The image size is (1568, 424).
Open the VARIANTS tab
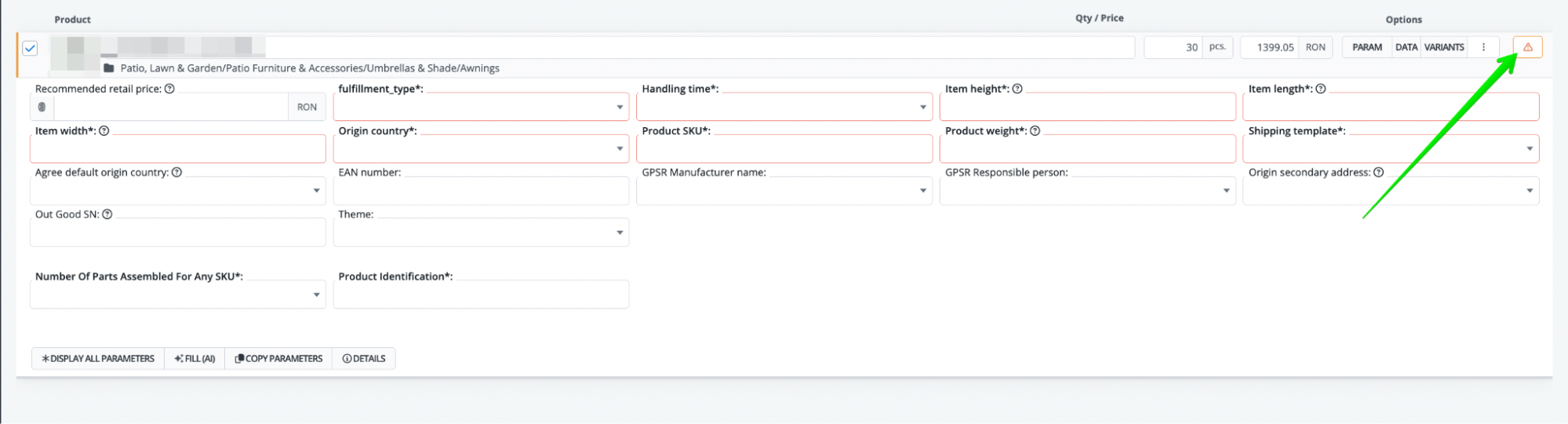1444,47
